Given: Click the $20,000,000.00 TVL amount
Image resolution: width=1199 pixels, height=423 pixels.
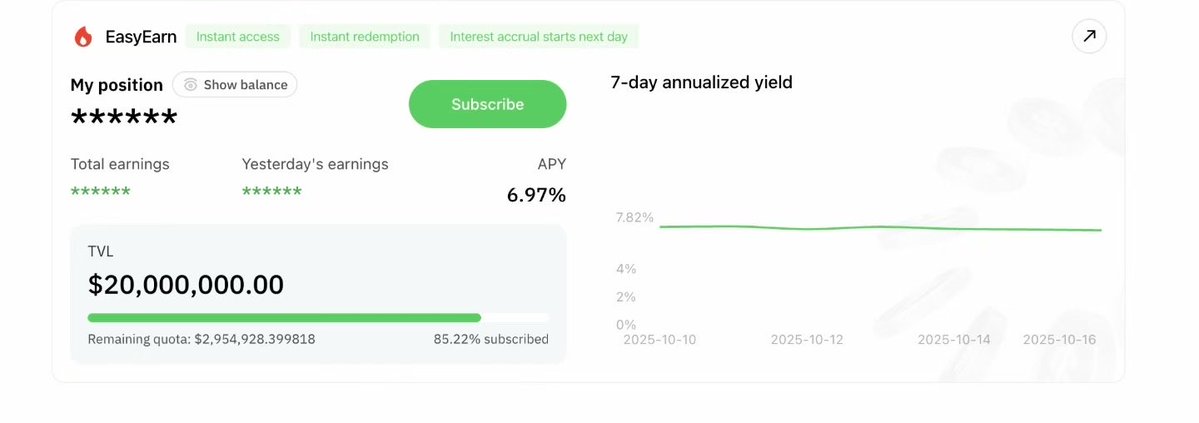Looking at the screenshot, I should pyautogui.click(x=186, y=285).
